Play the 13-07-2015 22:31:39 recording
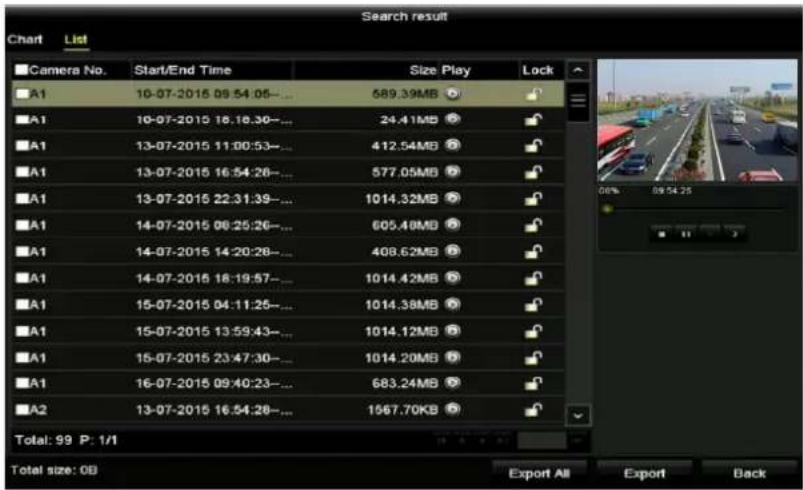The height and width of the screenshot is (490, 803). coord(453,198)
